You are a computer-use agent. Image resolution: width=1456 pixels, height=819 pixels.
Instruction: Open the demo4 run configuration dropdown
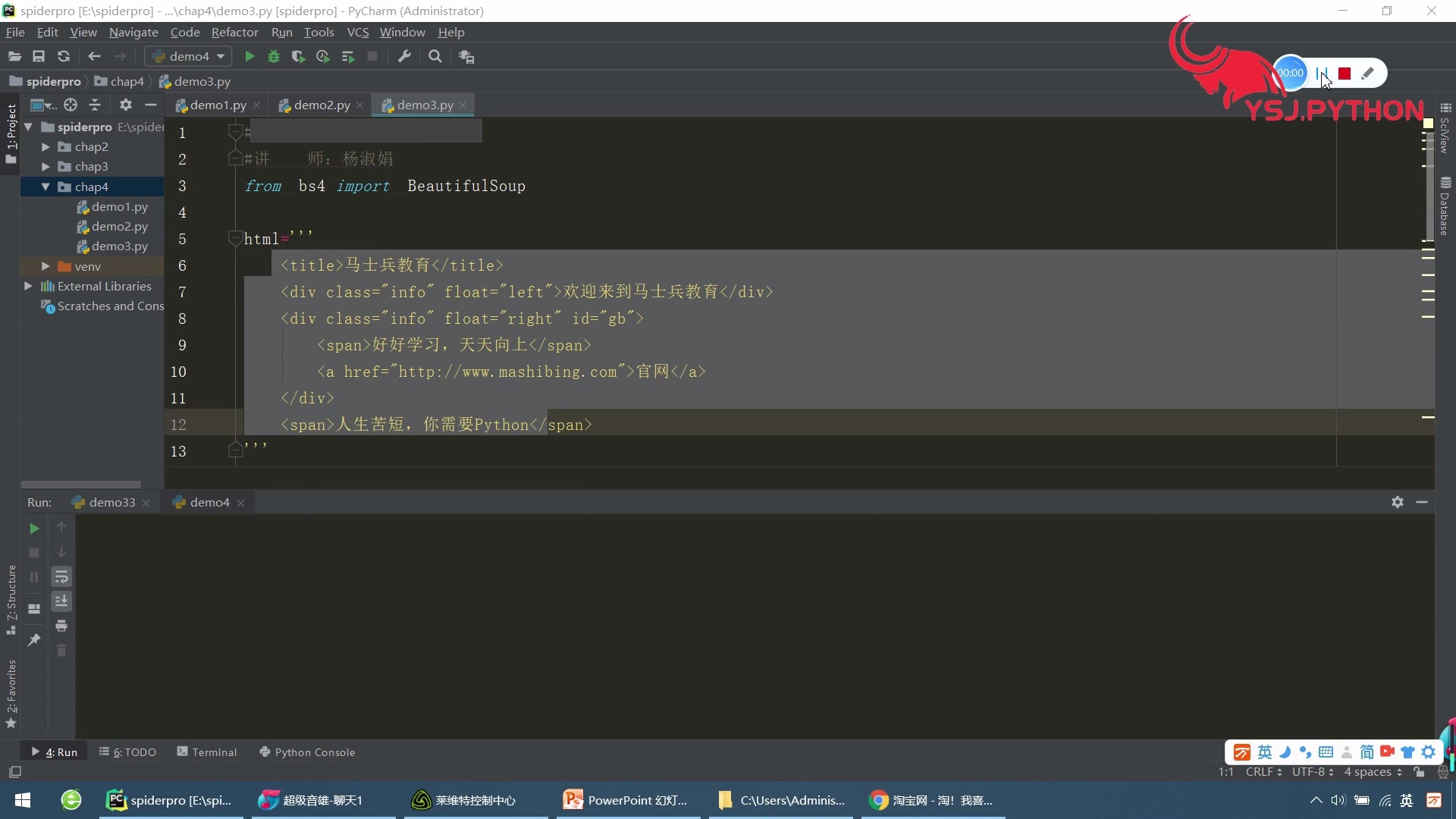pos(188,56)
